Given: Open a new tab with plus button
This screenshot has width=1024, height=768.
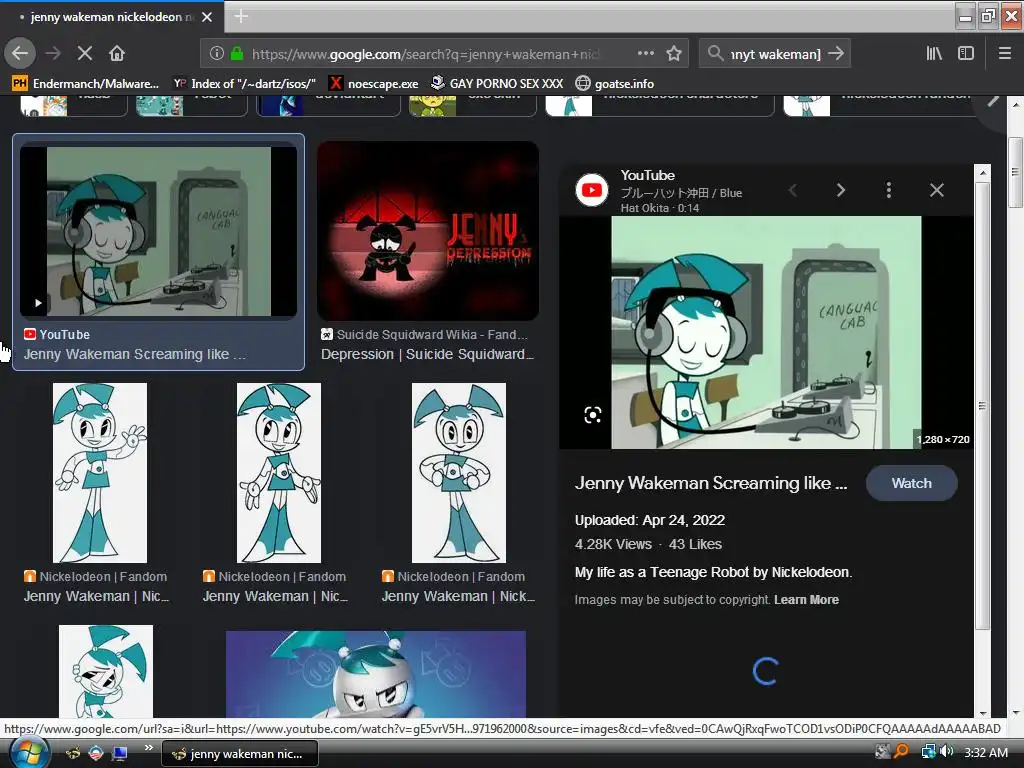Looking at the screenshot, I should (x=241, y=16).
